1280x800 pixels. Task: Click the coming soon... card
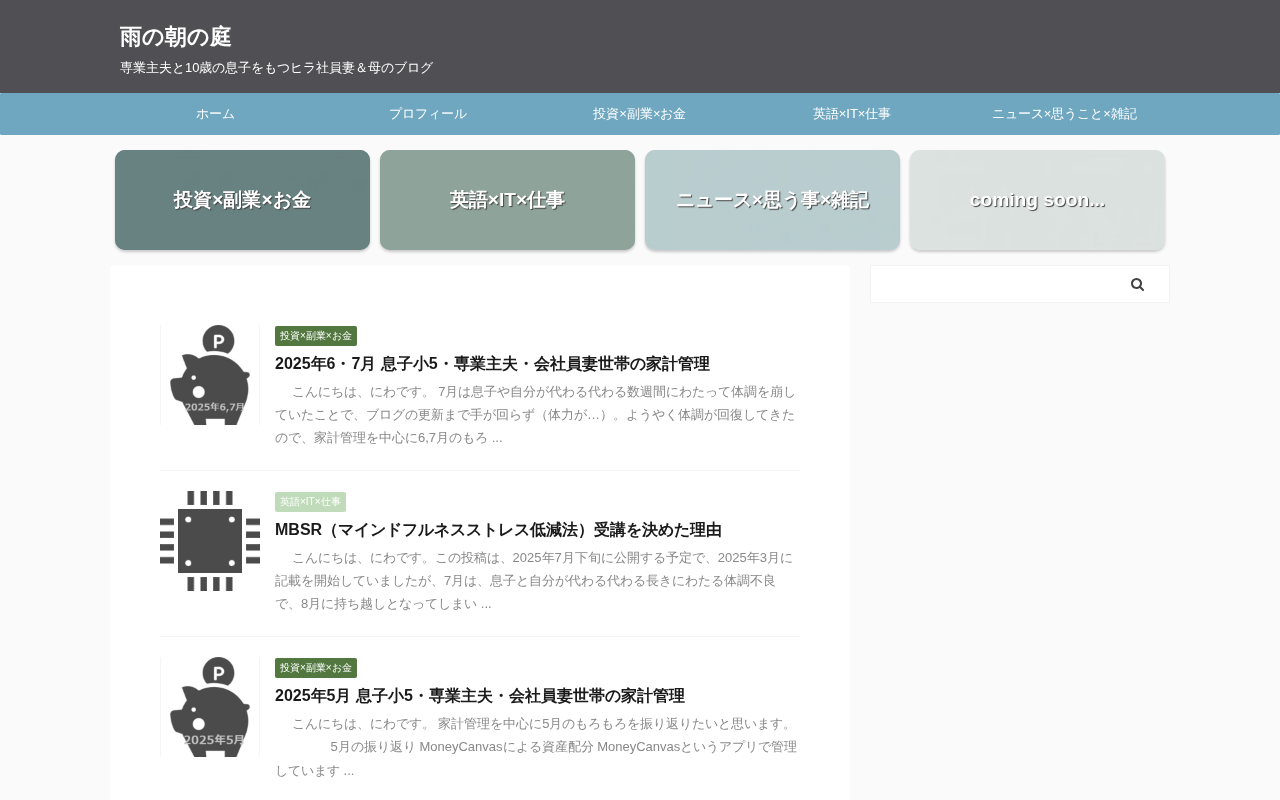coord(1037,200)
